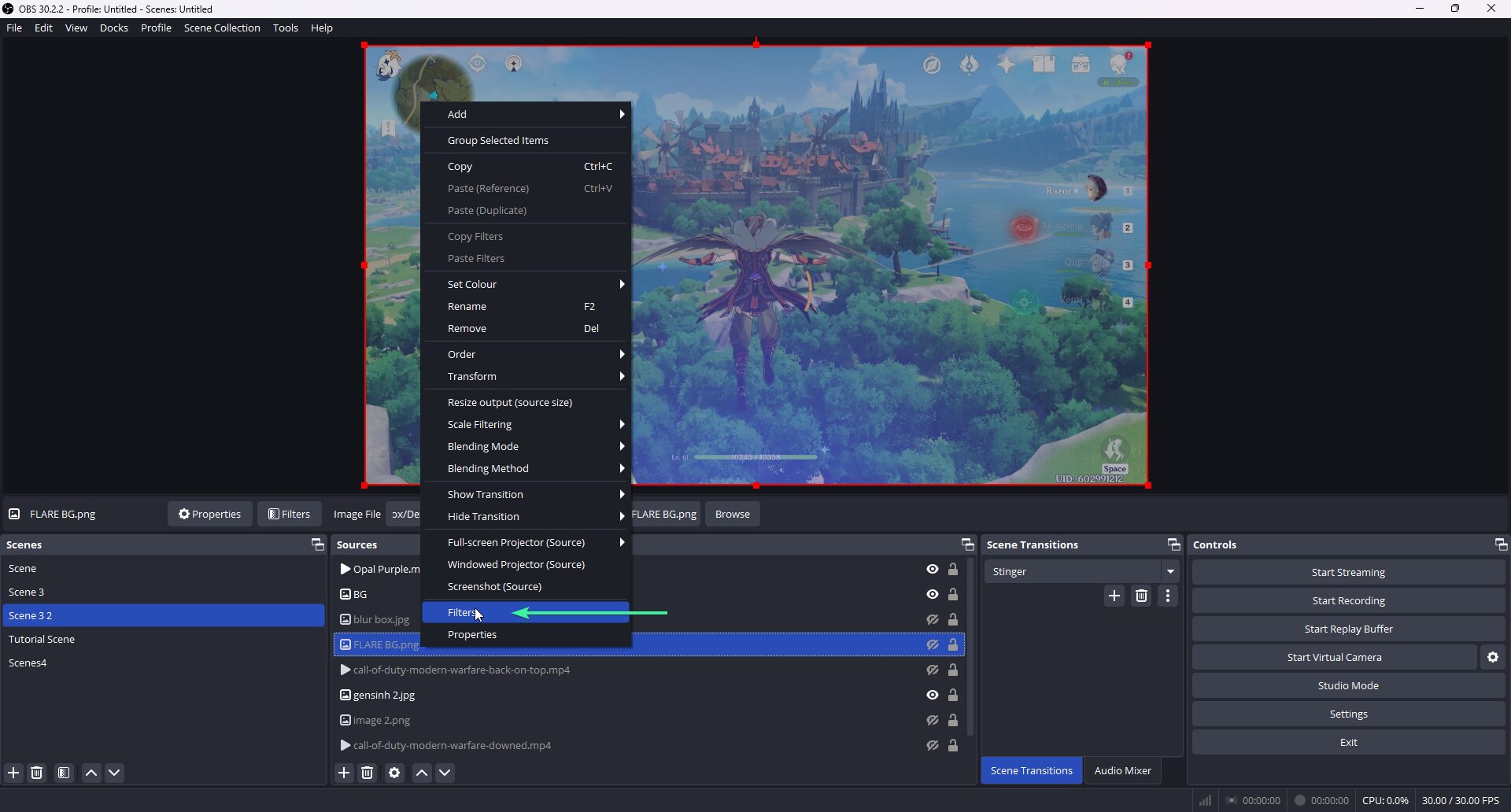Choose Screenshot (Source) menu entry
This screenshot has height=812, width=1511.
[x=526, y=586]
